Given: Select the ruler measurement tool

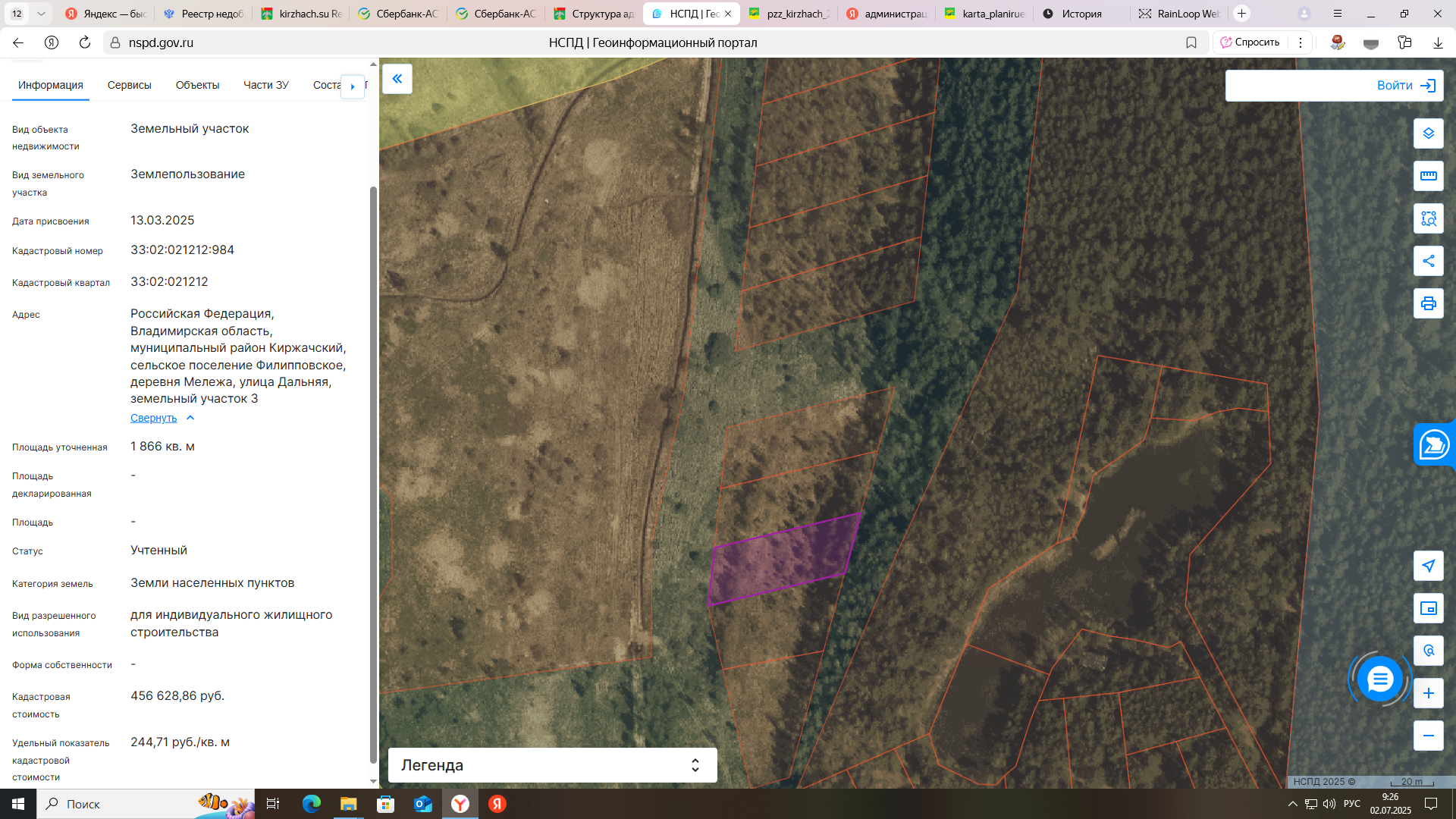Looking at the screenshot, I should 1428,176.
